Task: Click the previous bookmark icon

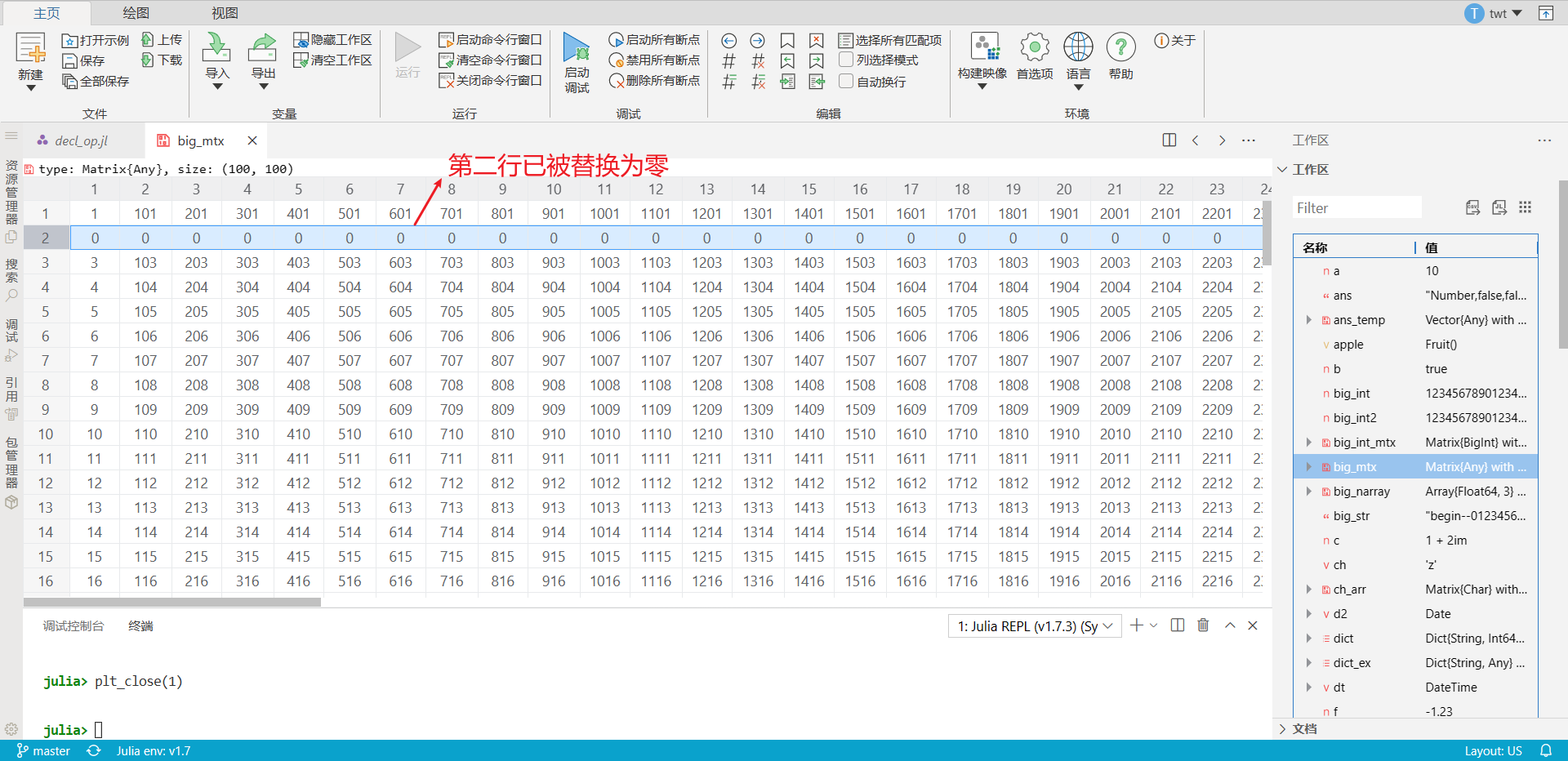Action: (787, 60)
